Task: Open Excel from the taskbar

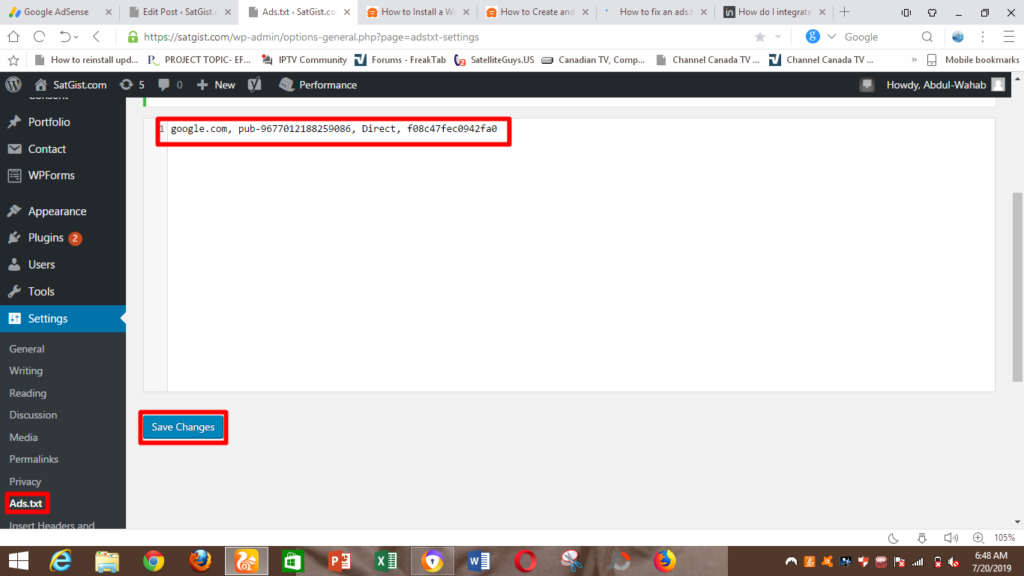Action: pos(386,561)
